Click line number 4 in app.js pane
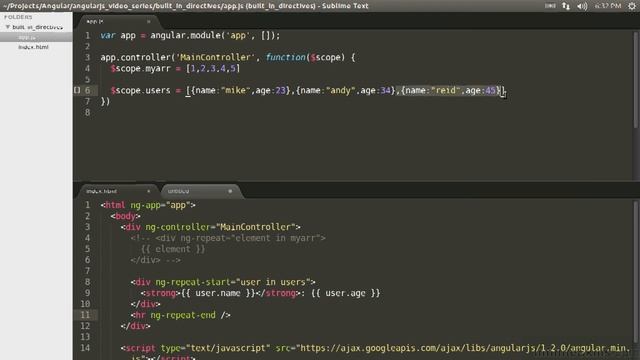The width and height of the screenshot is (640, 360). tap(87, 69)
